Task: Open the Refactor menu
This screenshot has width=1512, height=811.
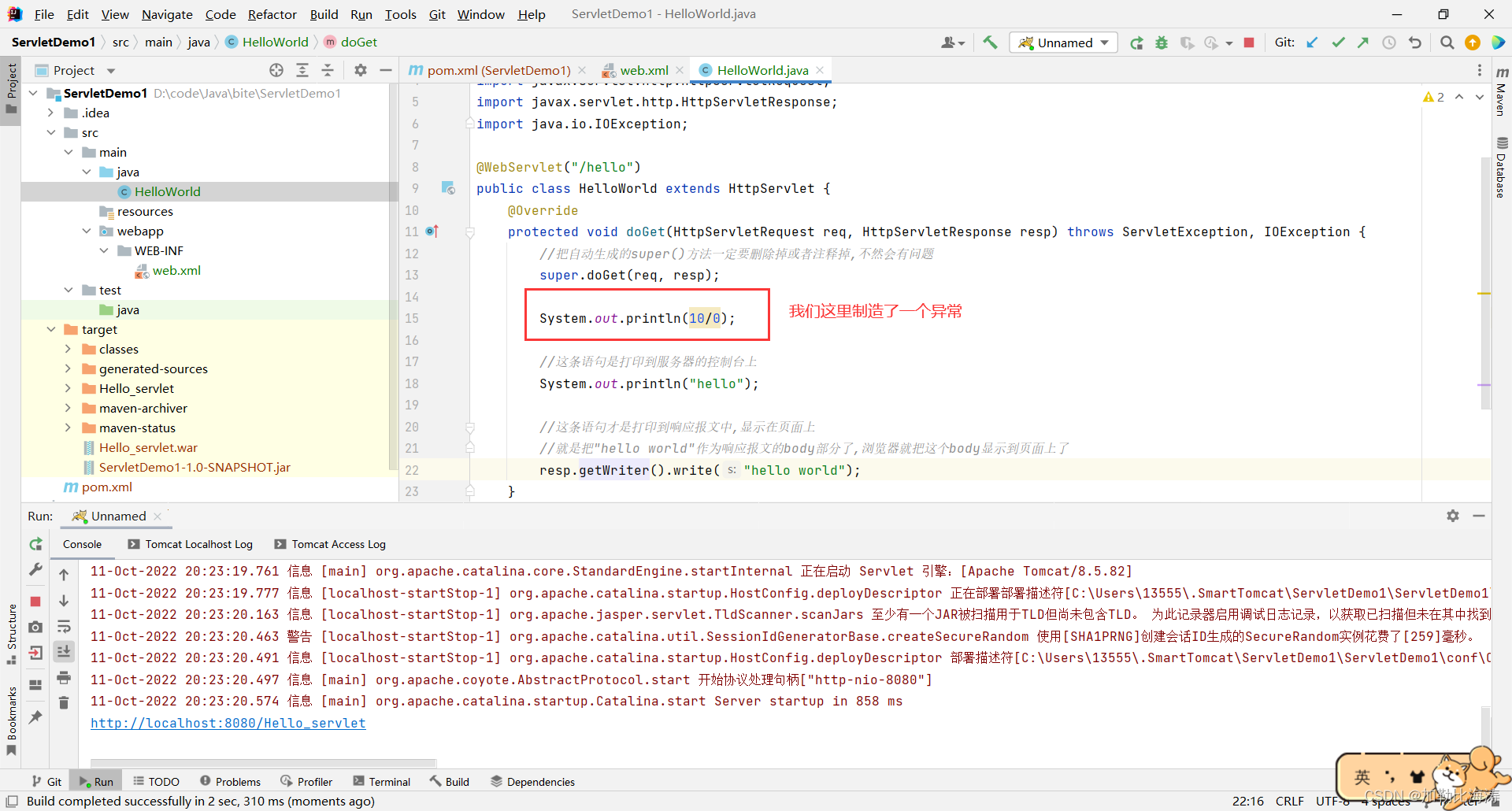Action: 272,14
